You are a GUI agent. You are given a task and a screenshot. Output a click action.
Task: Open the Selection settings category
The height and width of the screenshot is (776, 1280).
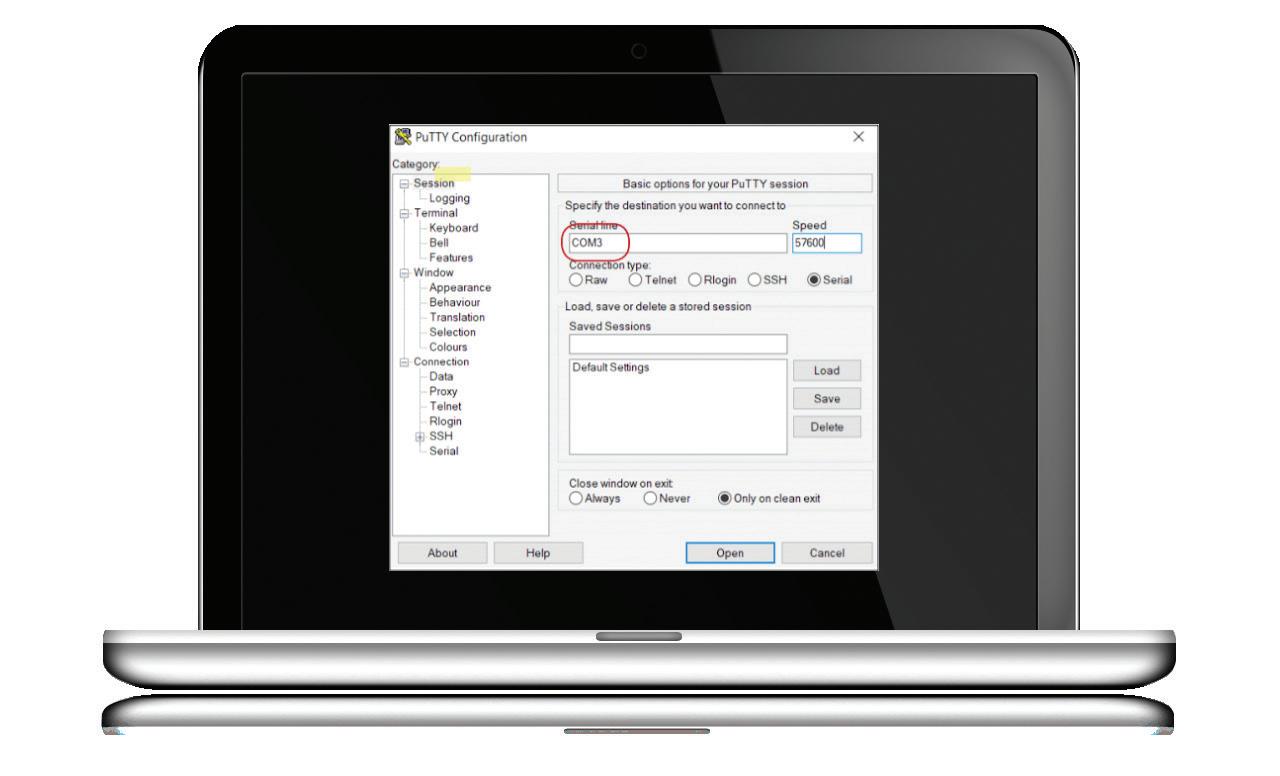453,332
